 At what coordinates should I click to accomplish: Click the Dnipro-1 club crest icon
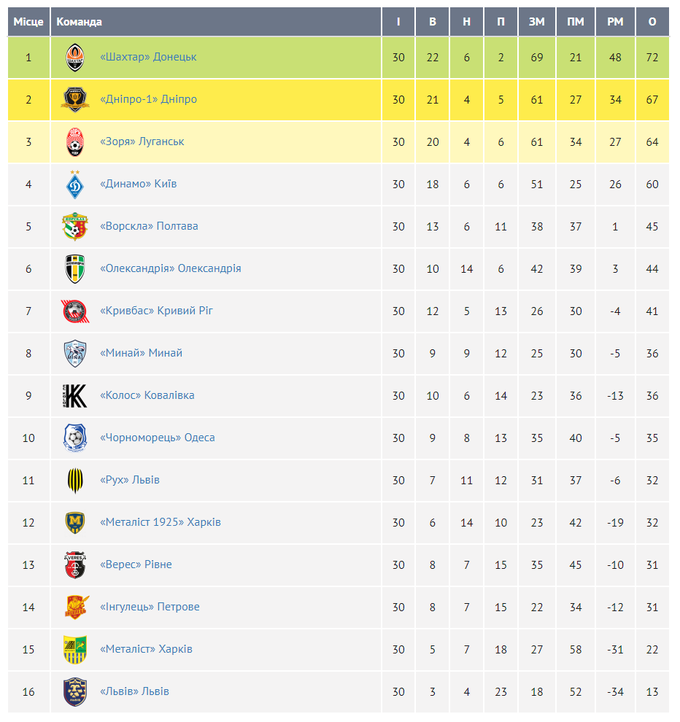click(75, 99)
